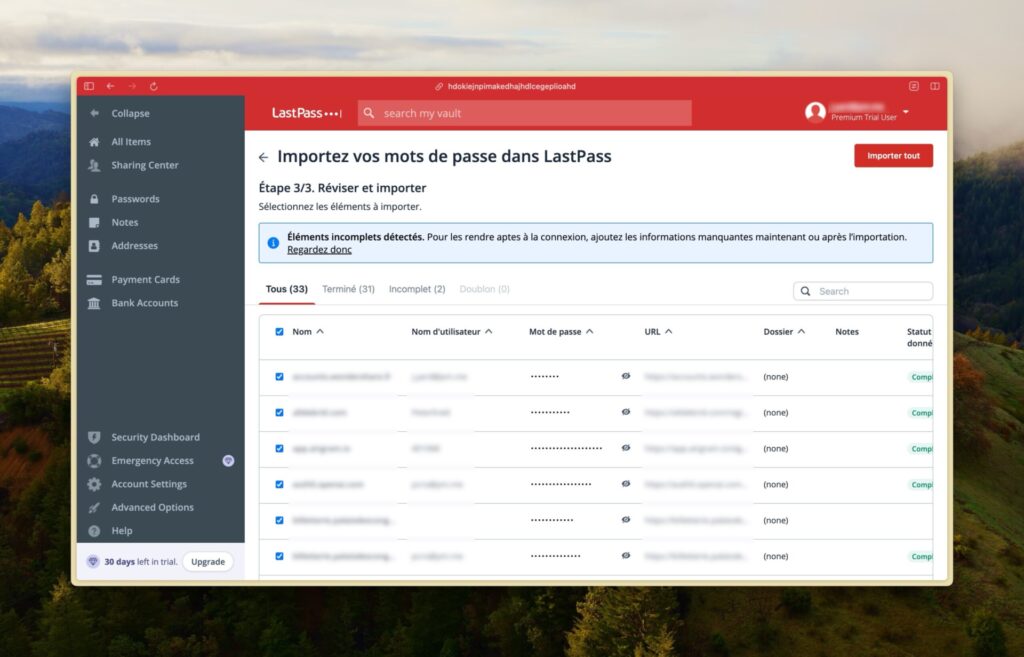Open the Security Dashboard shield icon
This screenshot has height=657, width=1024.
point(94,438)
